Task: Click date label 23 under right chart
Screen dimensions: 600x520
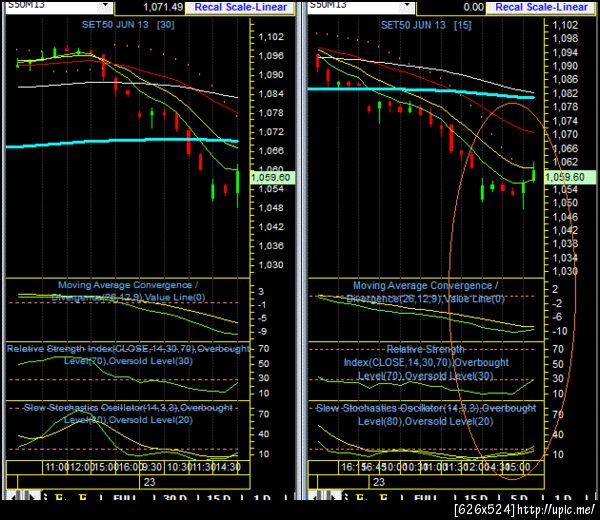Action: tap(379, 482)
